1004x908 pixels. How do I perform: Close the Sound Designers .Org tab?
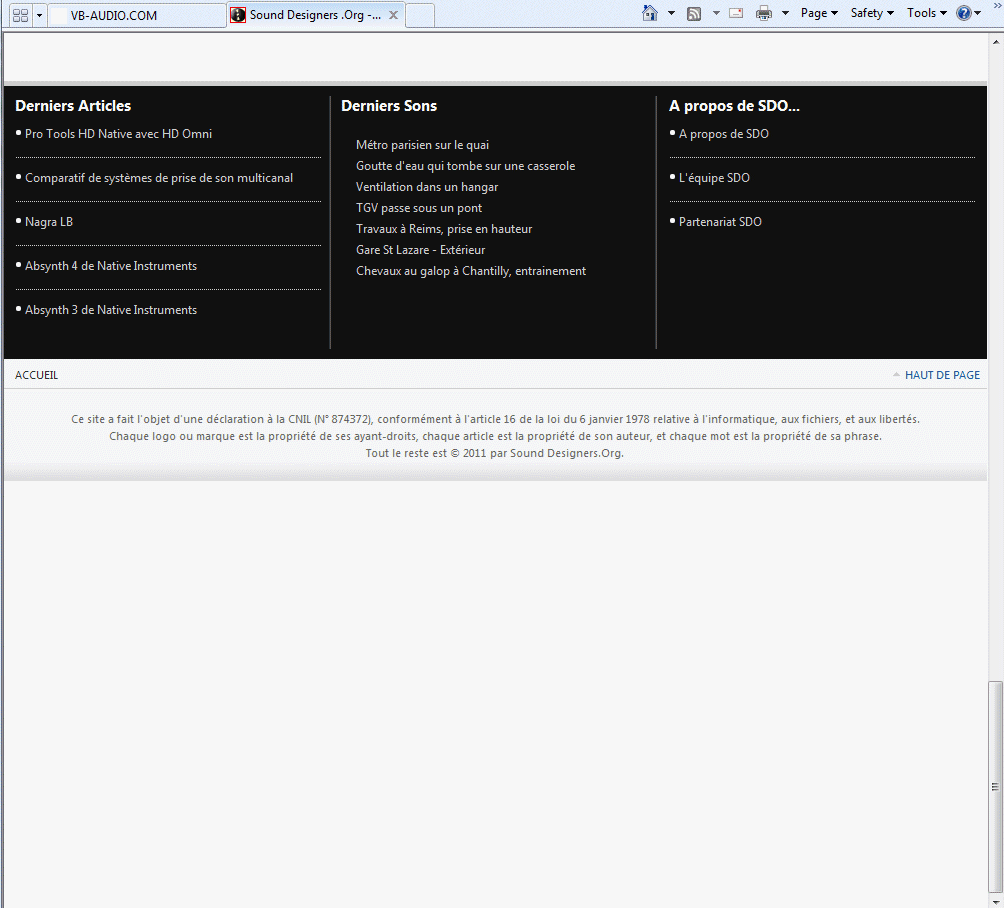tap(393, 15)
